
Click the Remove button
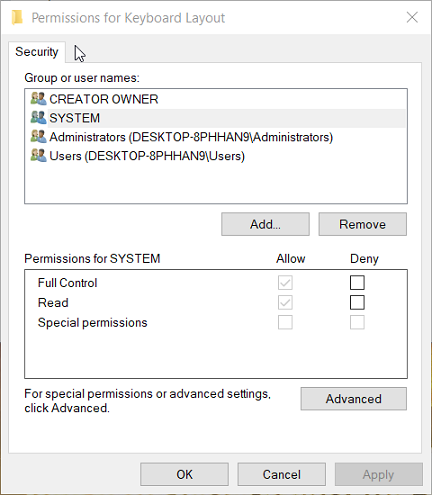pyautogui.click(x=363, y=224)
